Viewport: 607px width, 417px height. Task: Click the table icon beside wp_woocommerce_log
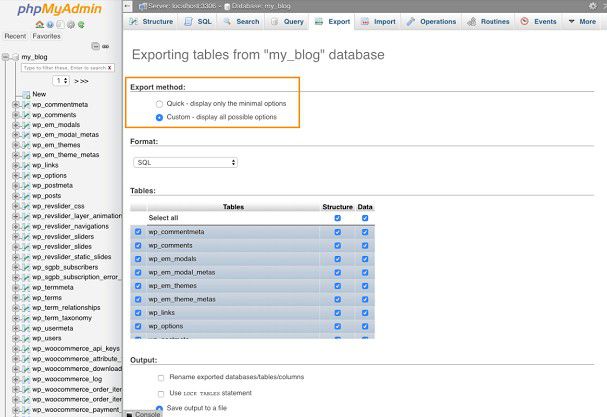[x=26, y=379]
